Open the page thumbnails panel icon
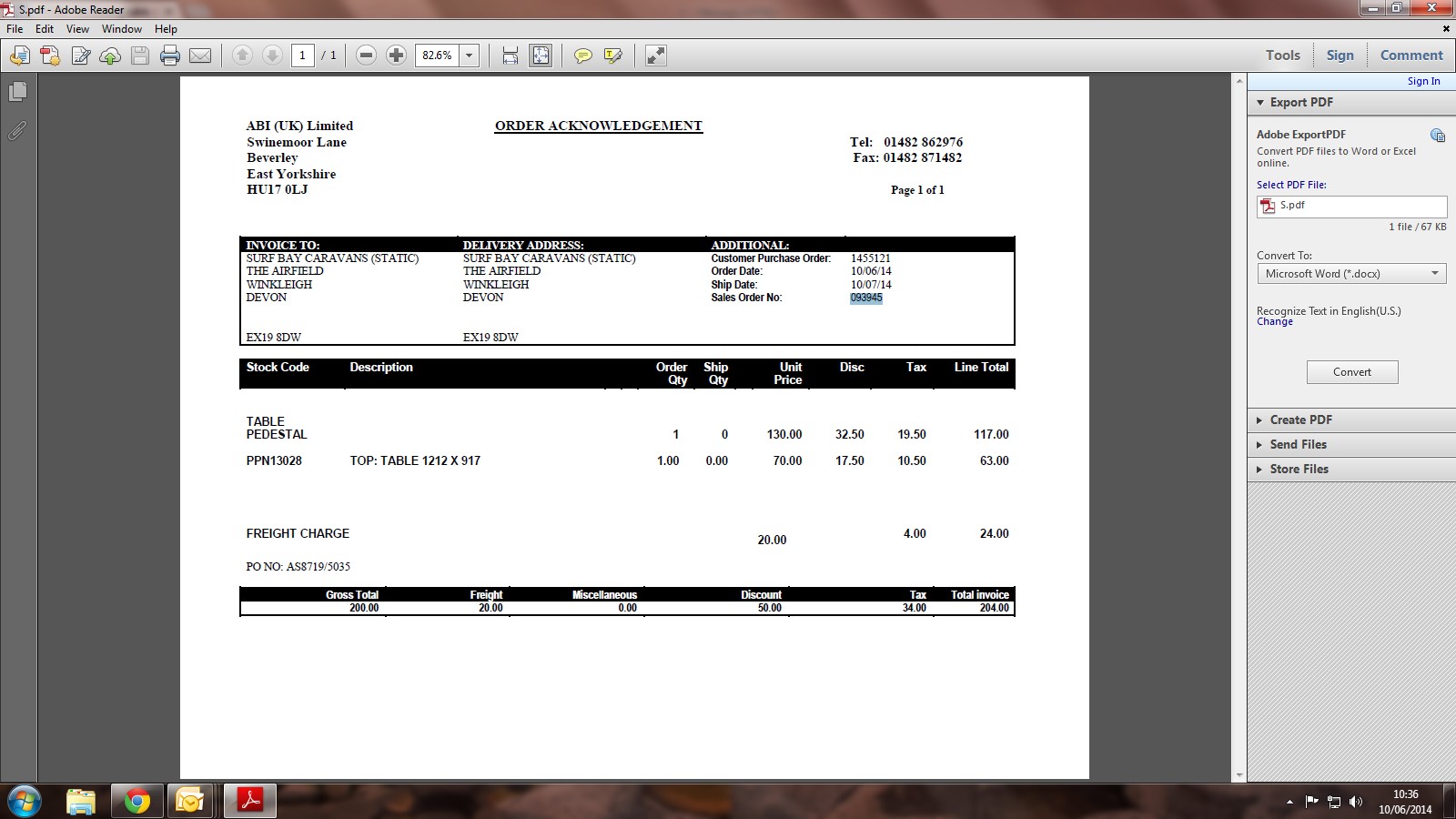The width and height of the screenshot is (1456, 819). click(x=17, y=92)
